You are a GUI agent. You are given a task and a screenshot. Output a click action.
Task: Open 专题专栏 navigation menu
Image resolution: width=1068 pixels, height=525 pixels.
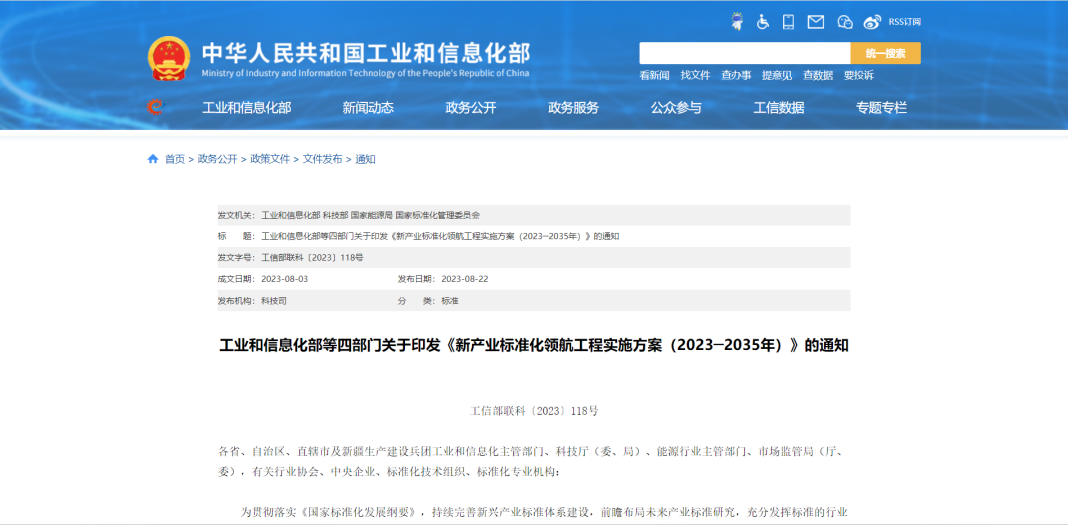pyautogui.click(x=881, y=108)
